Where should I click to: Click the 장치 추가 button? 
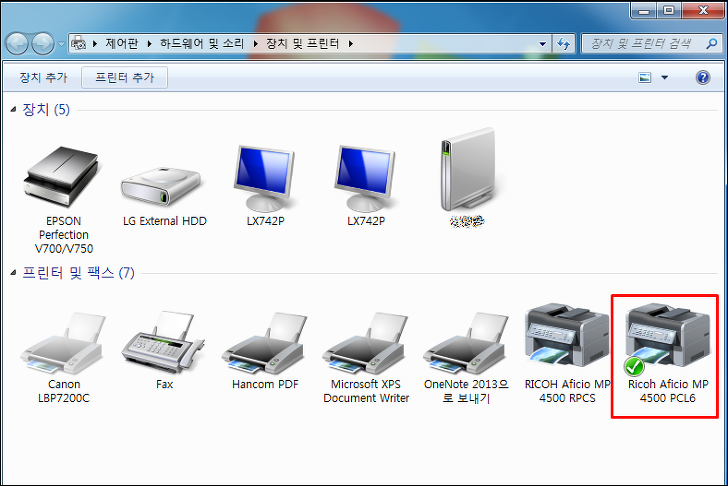coord(43,78)
